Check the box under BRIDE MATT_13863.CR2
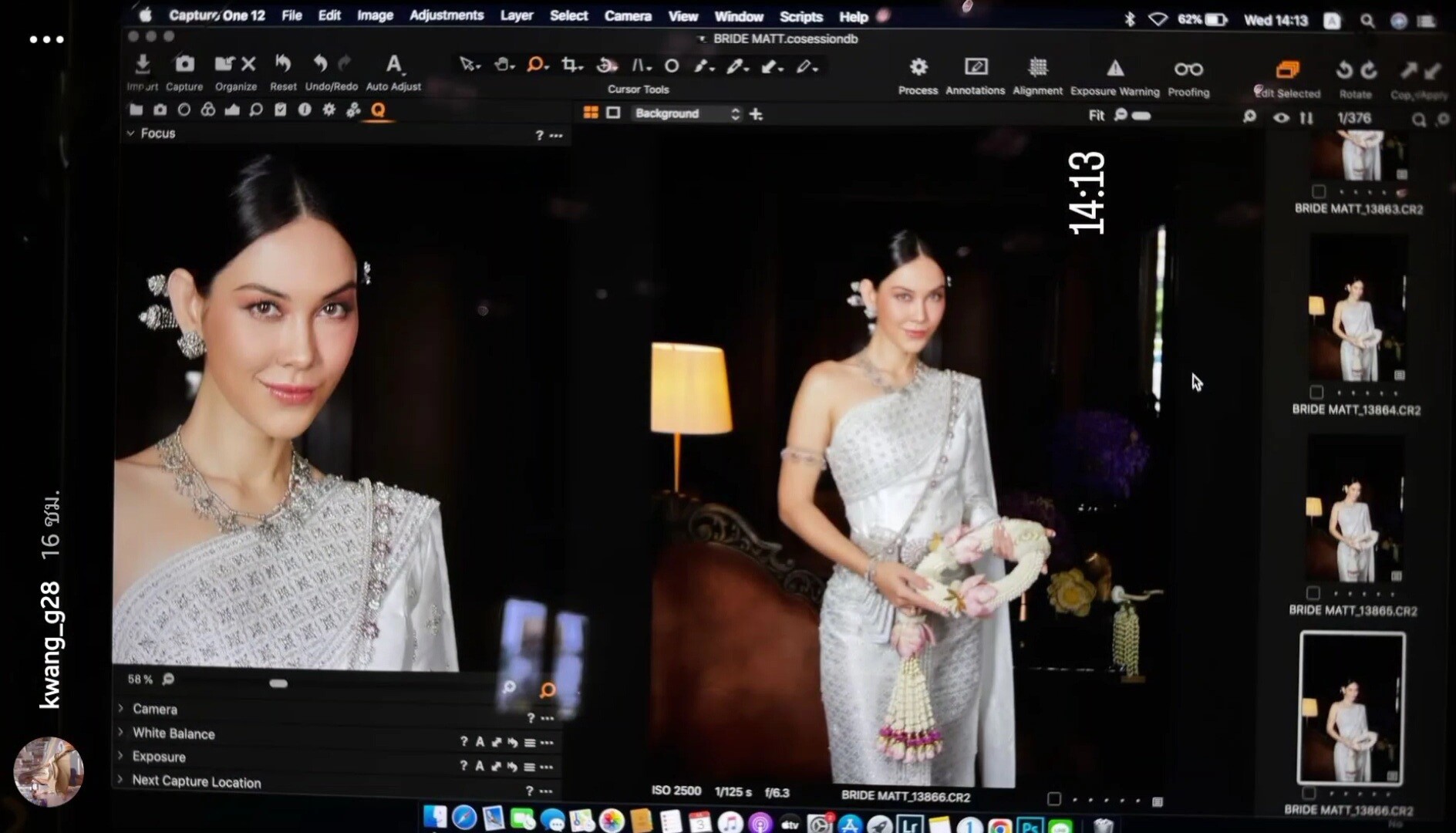 pyautogui.click(x=1319, y=191)
